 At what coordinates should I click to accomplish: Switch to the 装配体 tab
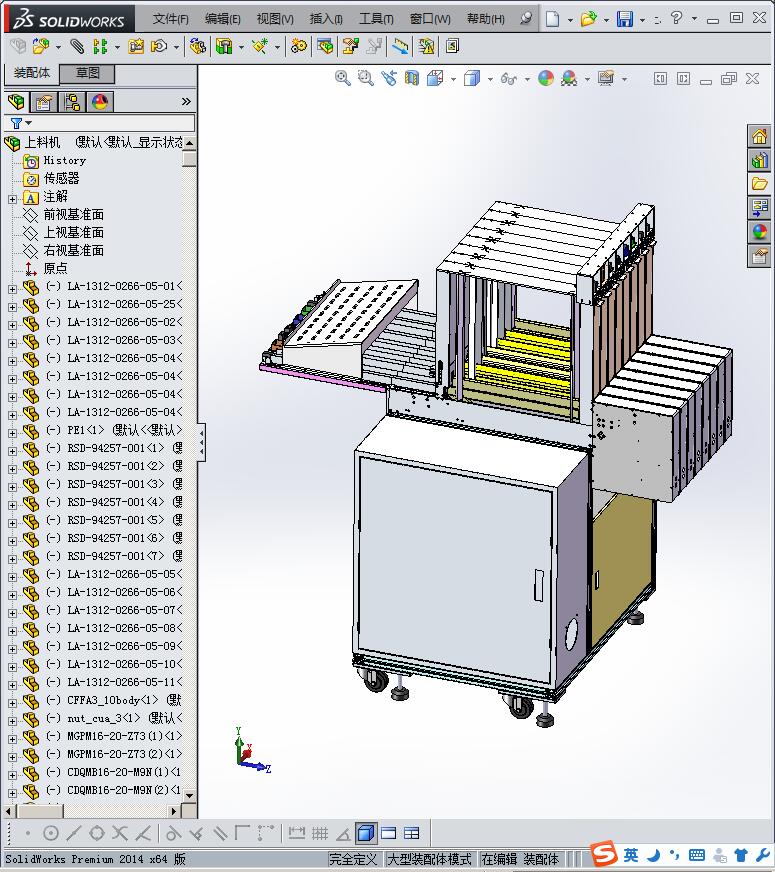tap(32, 73)
